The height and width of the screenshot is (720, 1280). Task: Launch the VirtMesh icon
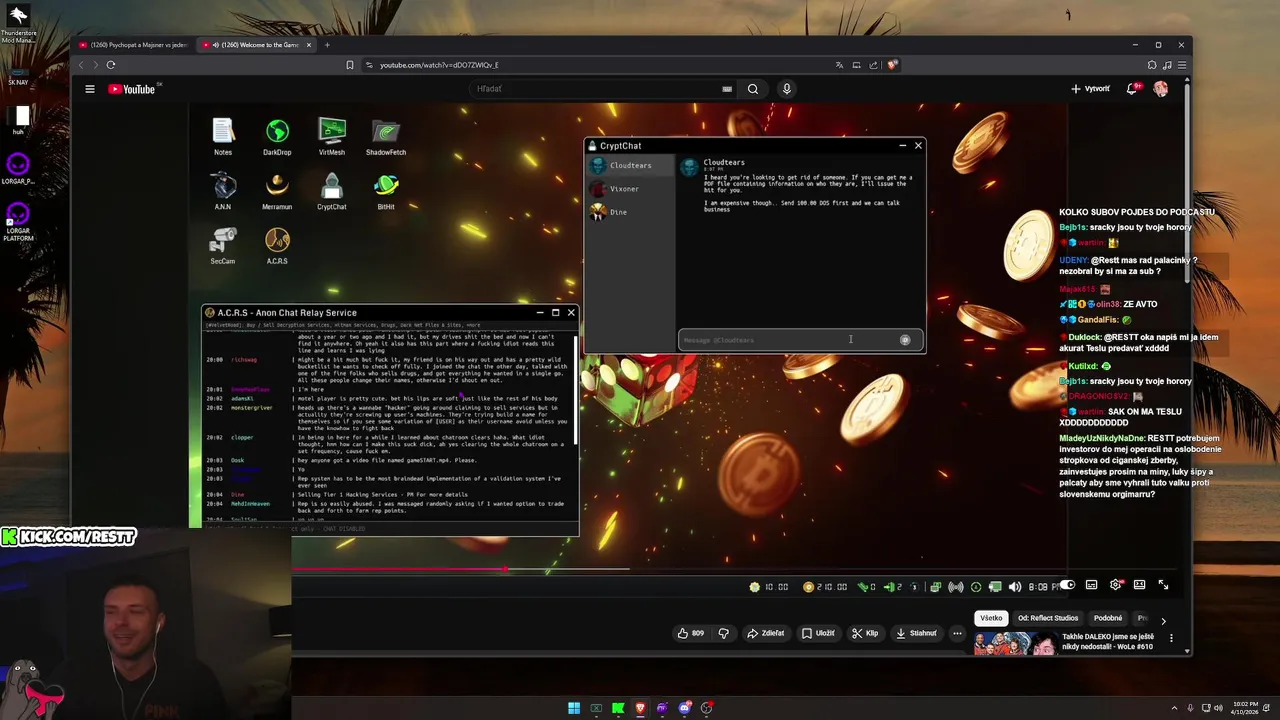click(332, 137)
